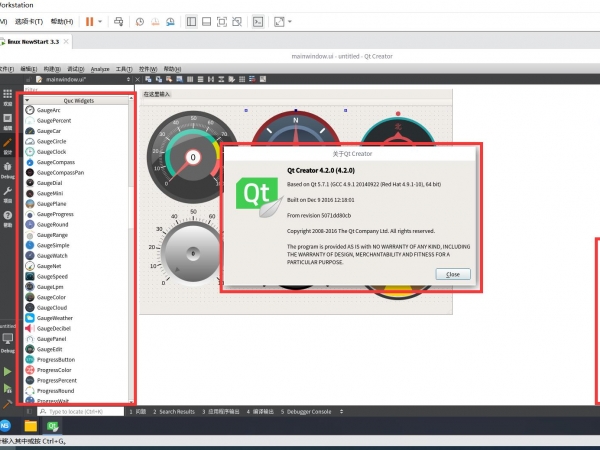Switch to the Search Results output pane

pyautogui.click(x=176, y=411)
